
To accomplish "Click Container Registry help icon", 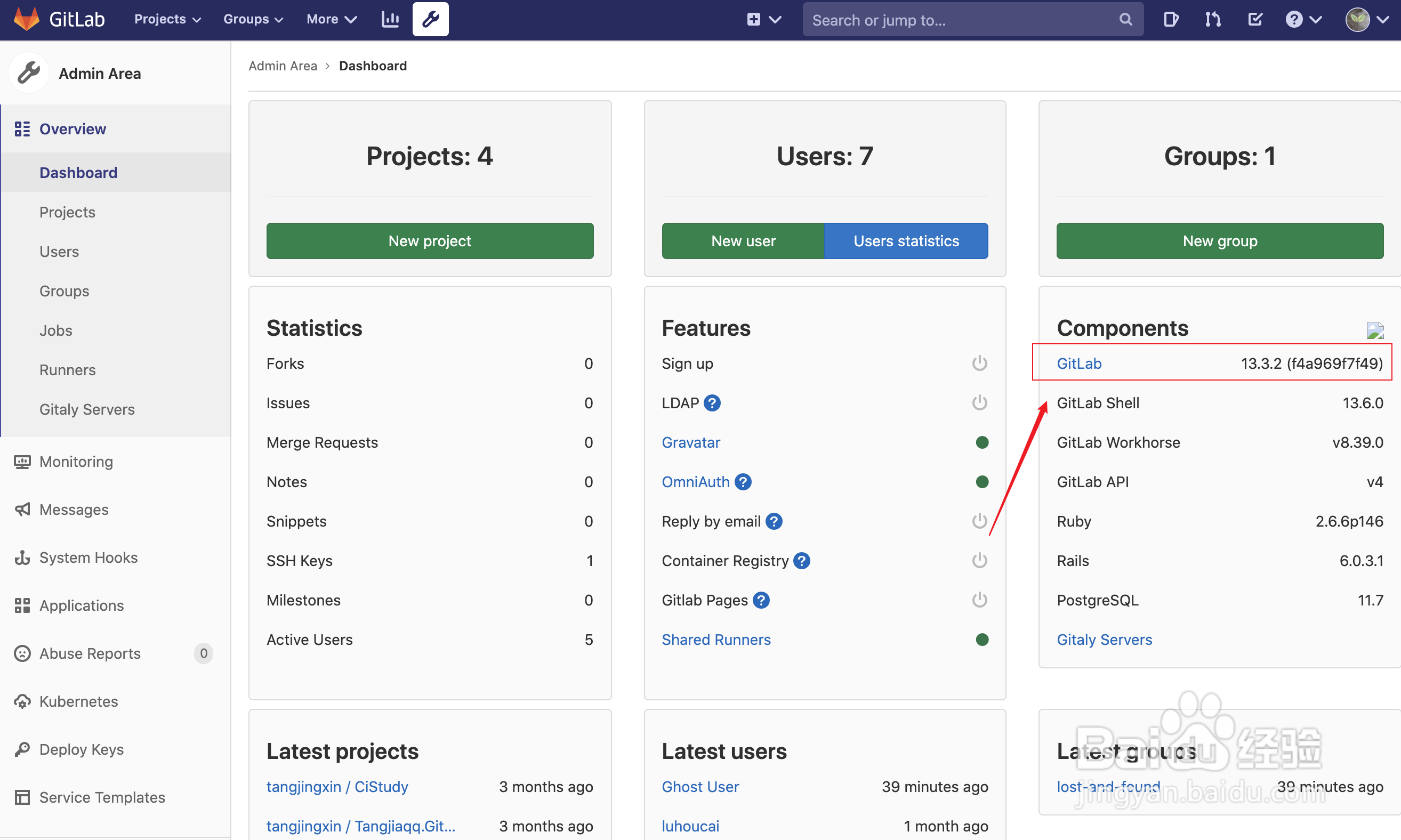I will coord(802,561).
